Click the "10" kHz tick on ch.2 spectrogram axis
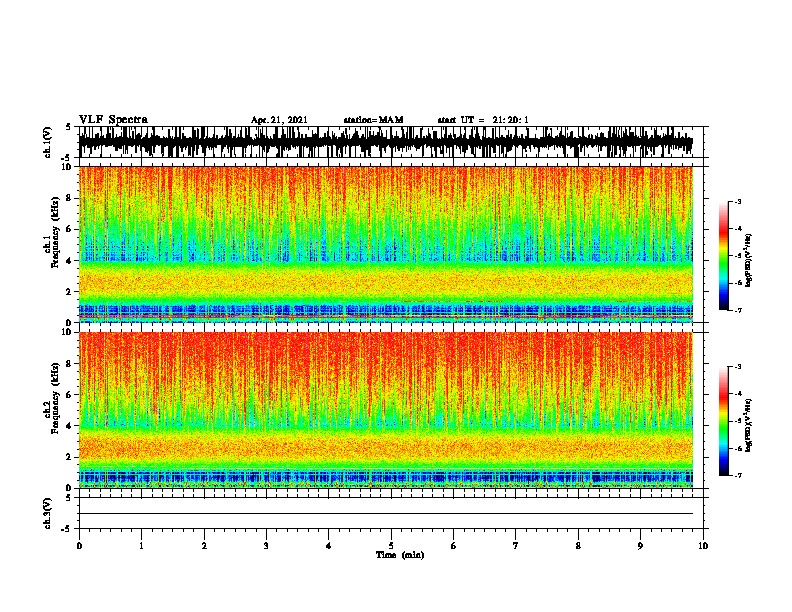This screenshot has height=612, width=792. [67, 332]
